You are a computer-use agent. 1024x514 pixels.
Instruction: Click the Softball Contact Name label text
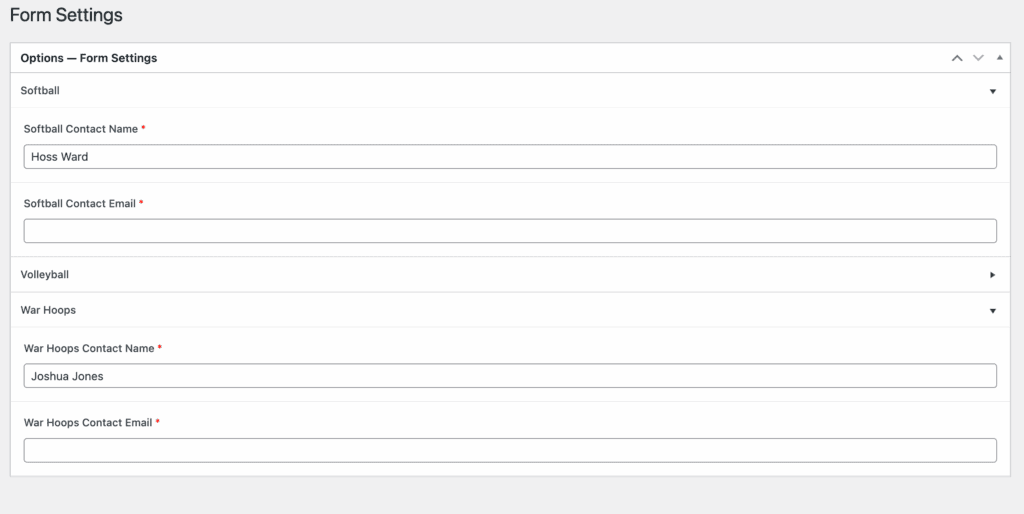coord(80,129)
